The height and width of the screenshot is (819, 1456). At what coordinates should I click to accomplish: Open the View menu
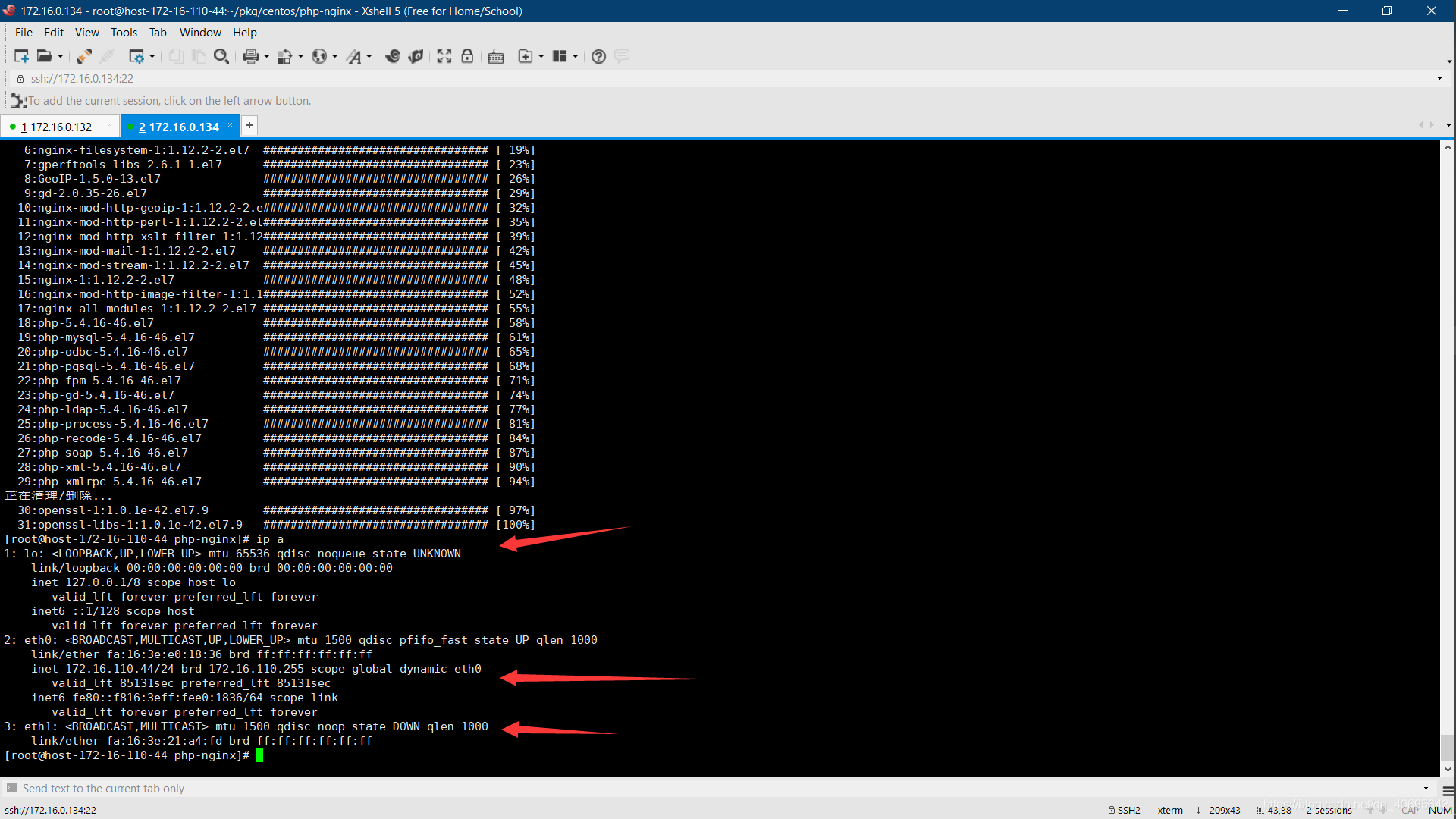pyautogui.click(x=87, y=32)
